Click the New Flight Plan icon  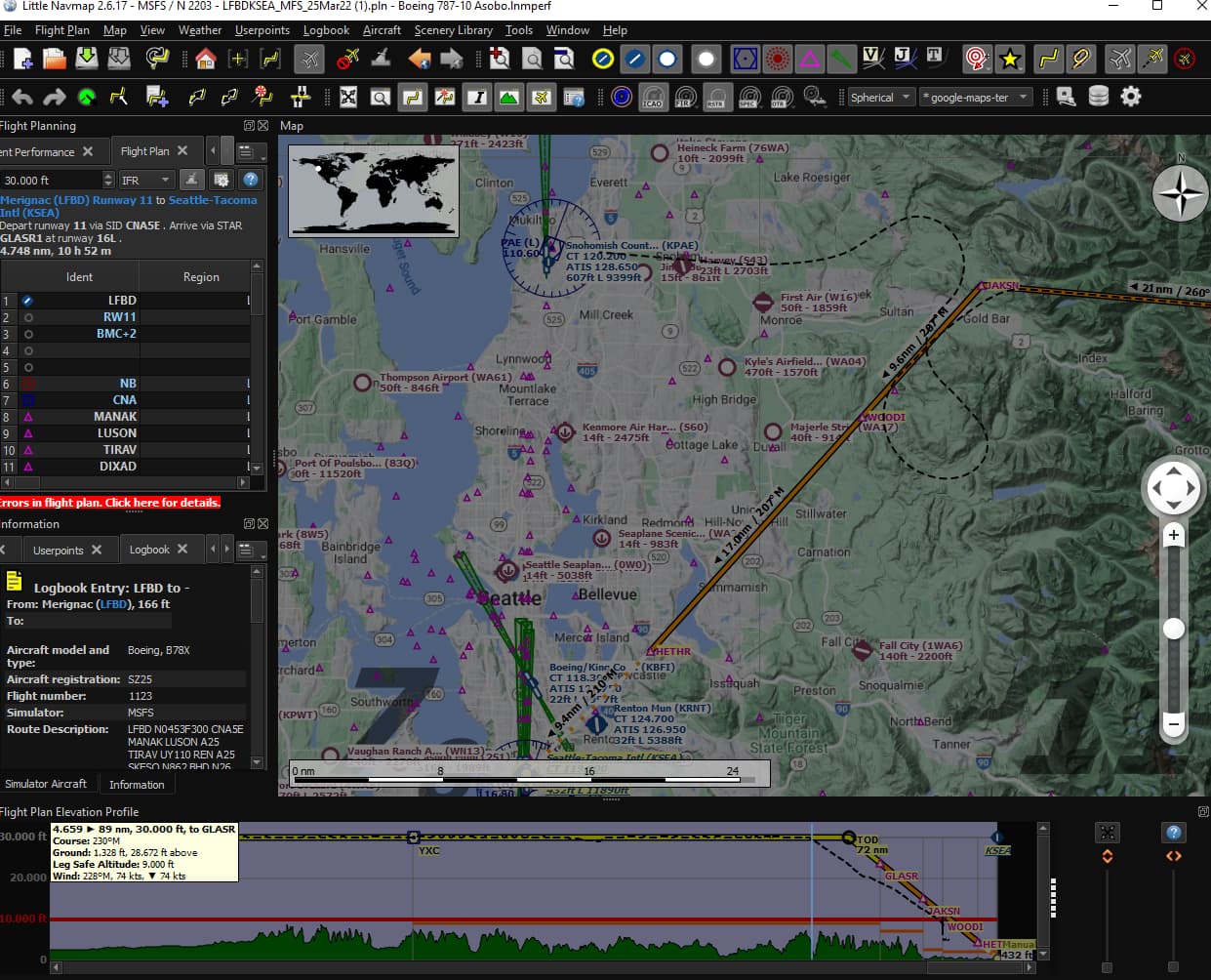(21, 60)
